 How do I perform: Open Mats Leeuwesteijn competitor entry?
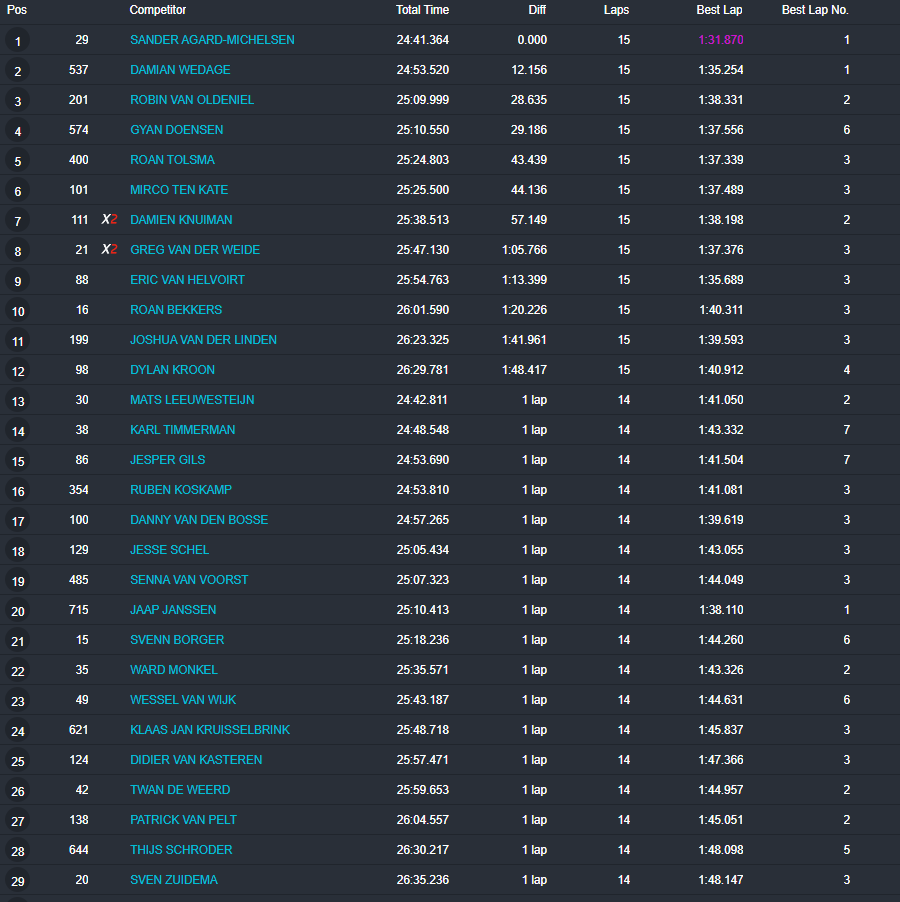[x=192, y=400]
